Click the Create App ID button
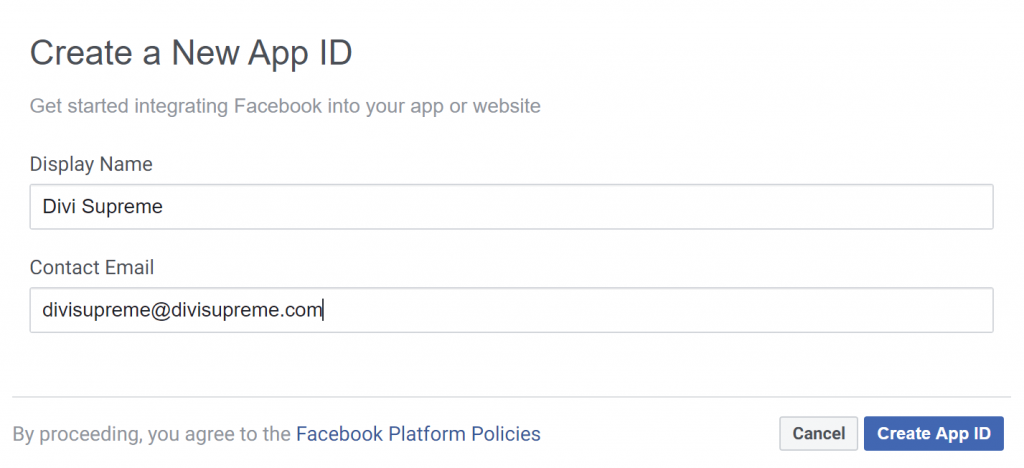 click(x=933, y=433)
